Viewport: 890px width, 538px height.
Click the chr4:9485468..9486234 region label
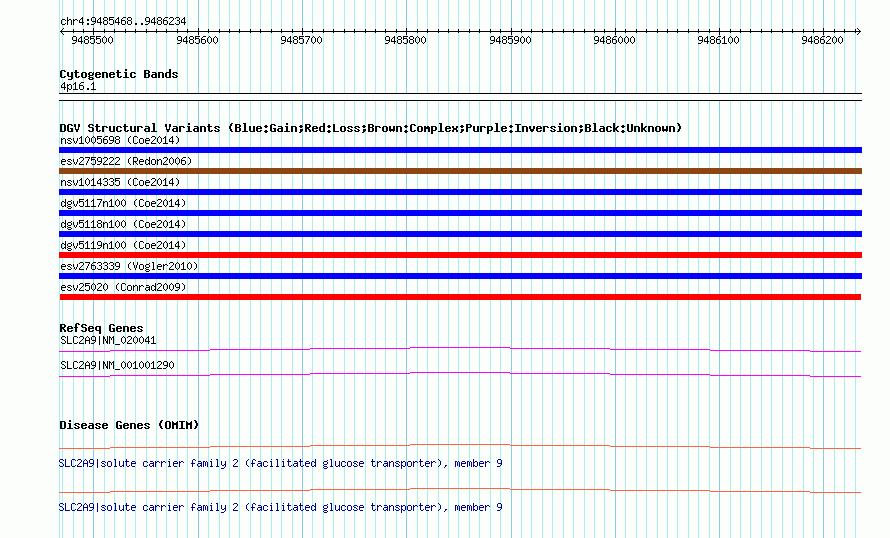[x=123, y=22]
